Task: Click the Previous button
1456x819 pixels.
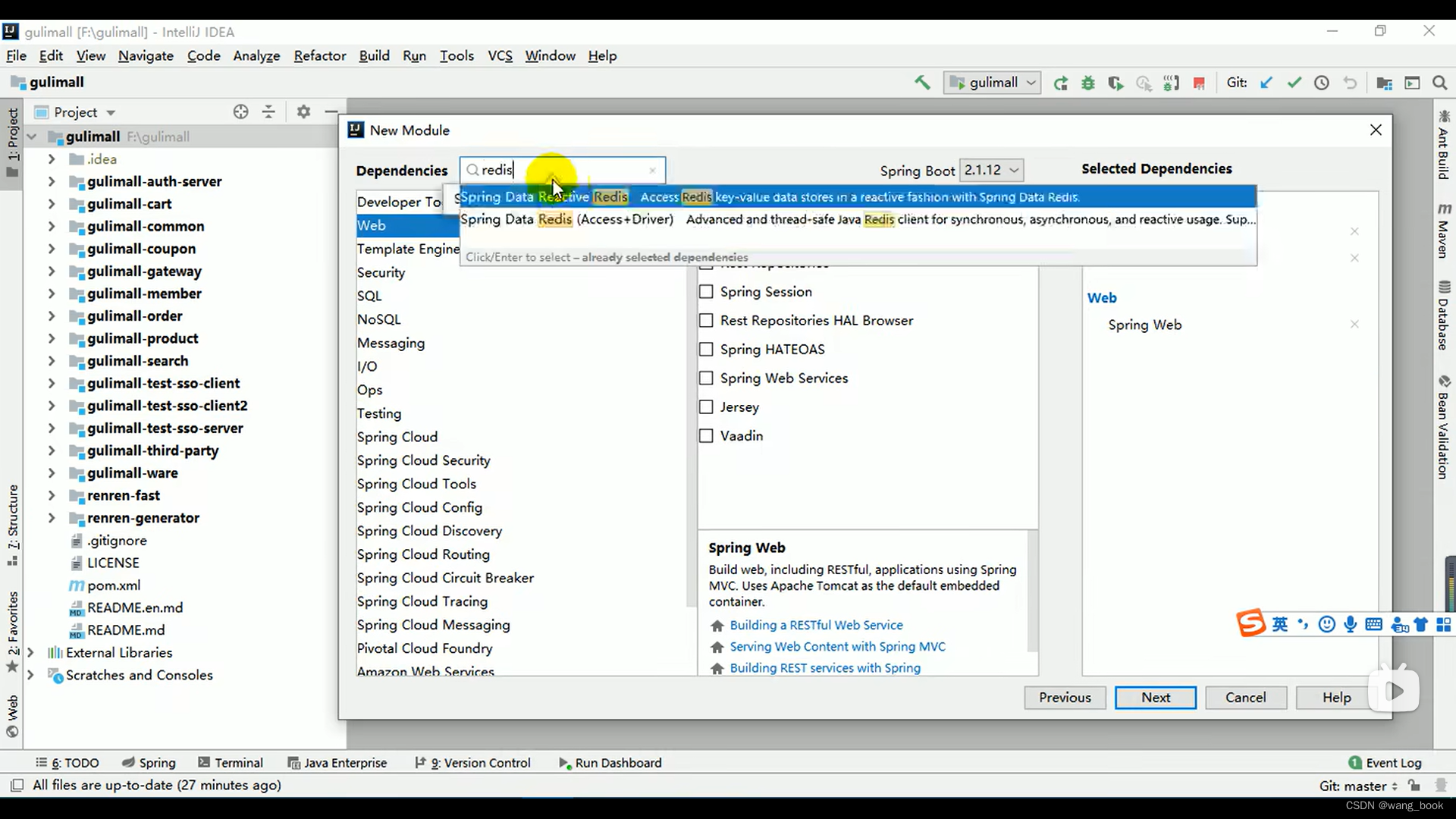Action: [x=1065, y=698]
